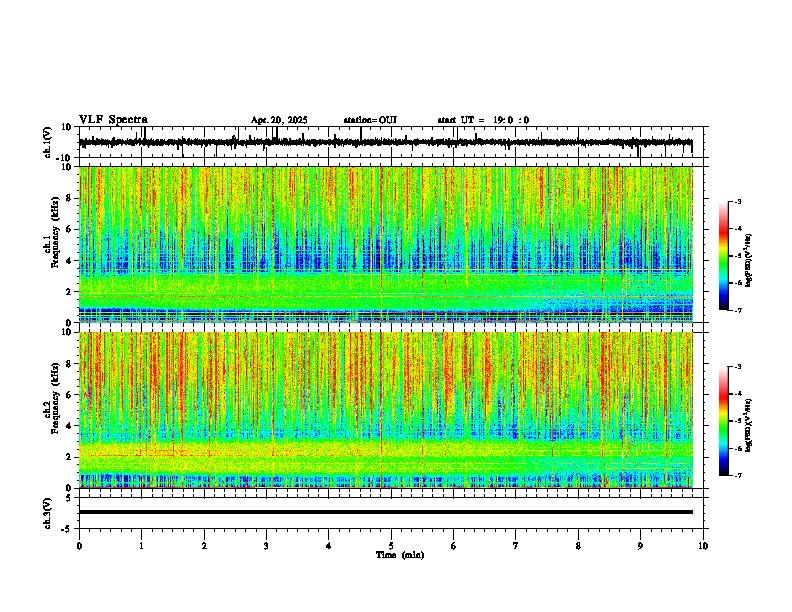Viewport: 792px width, 612px height.
Task: Click the "station=OUI" header label
Action: pyautogui.click(x=370, y=120)
